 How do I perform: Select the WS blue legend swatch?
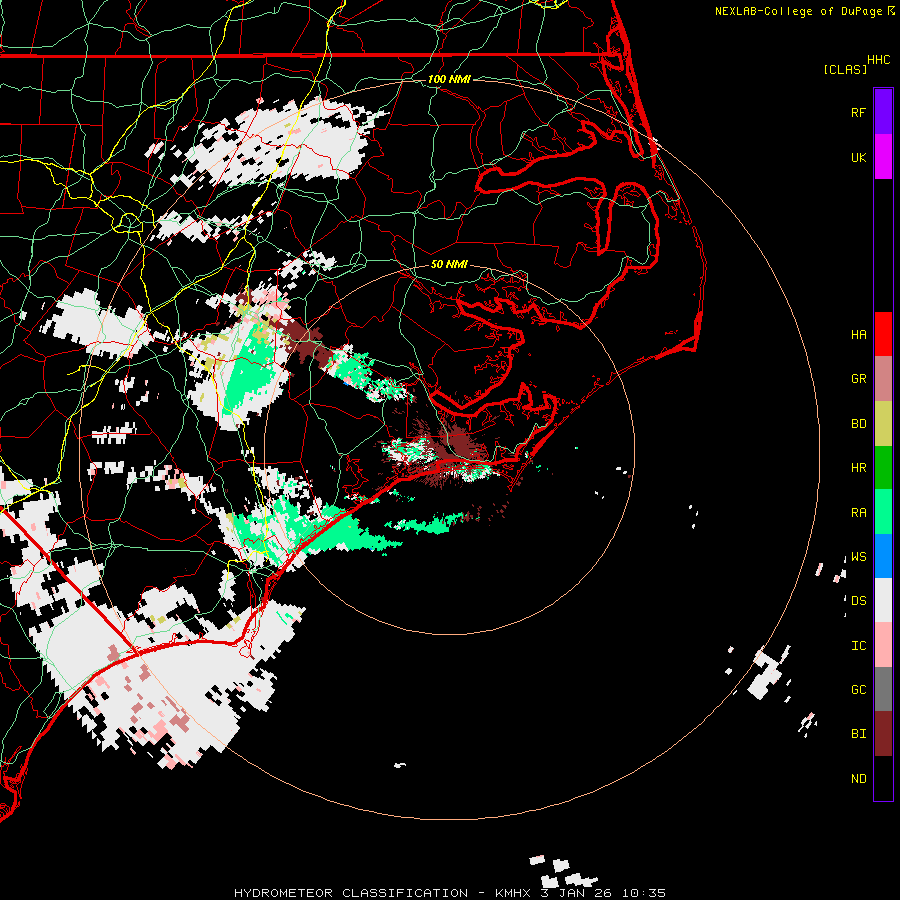883,556
